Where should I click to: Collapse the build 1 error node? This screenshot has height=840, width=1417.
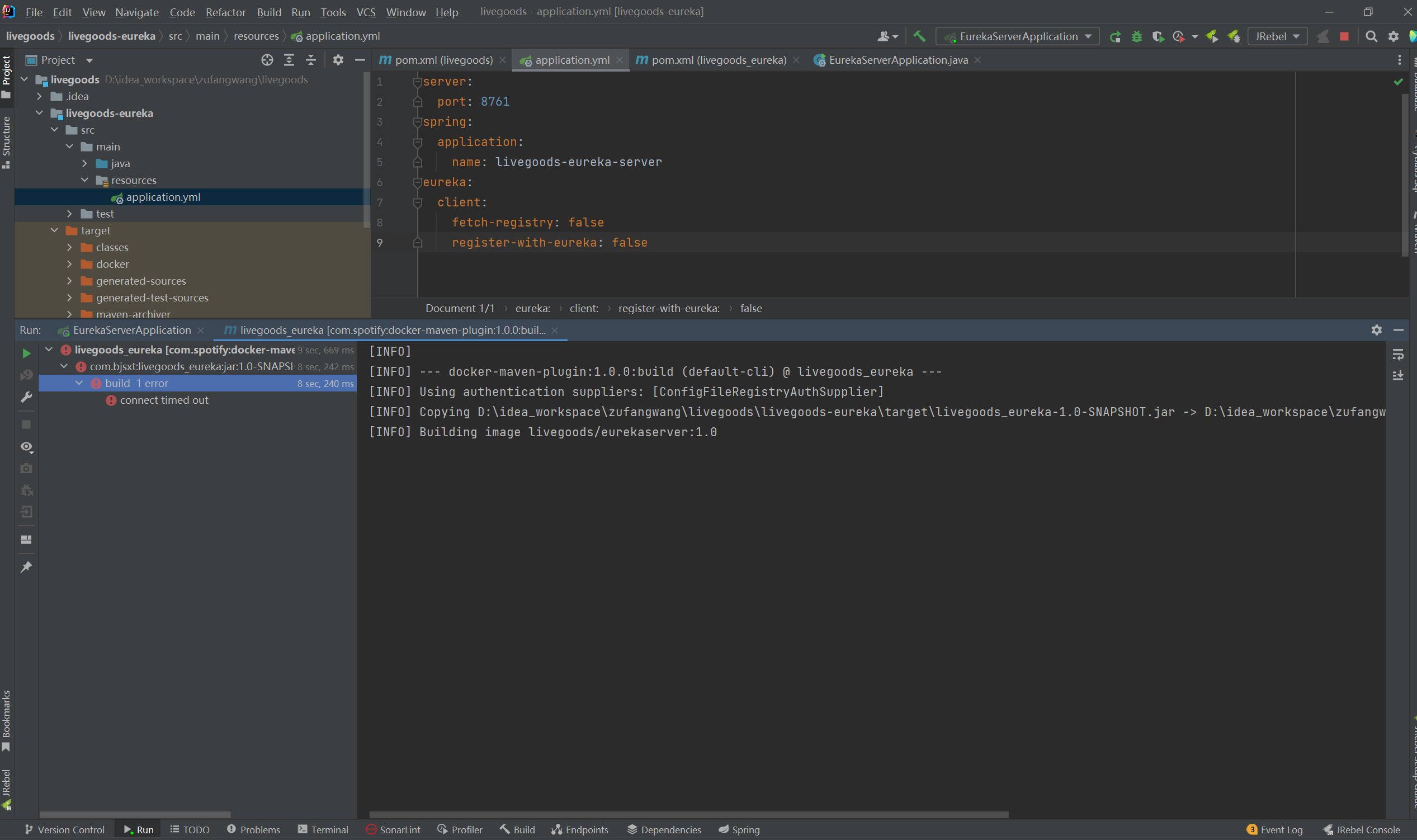pyautogui.click(x=79, y=383)
